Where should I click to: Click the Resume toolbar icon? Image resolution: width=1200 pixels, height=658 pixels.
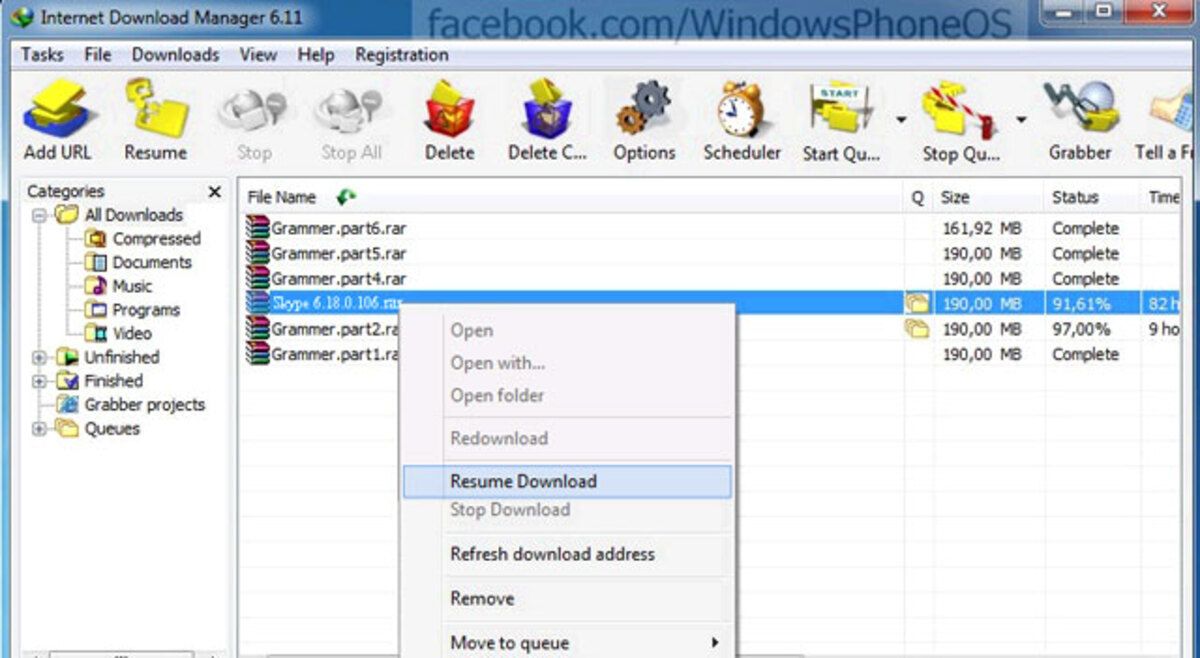[x=156, y=108]
